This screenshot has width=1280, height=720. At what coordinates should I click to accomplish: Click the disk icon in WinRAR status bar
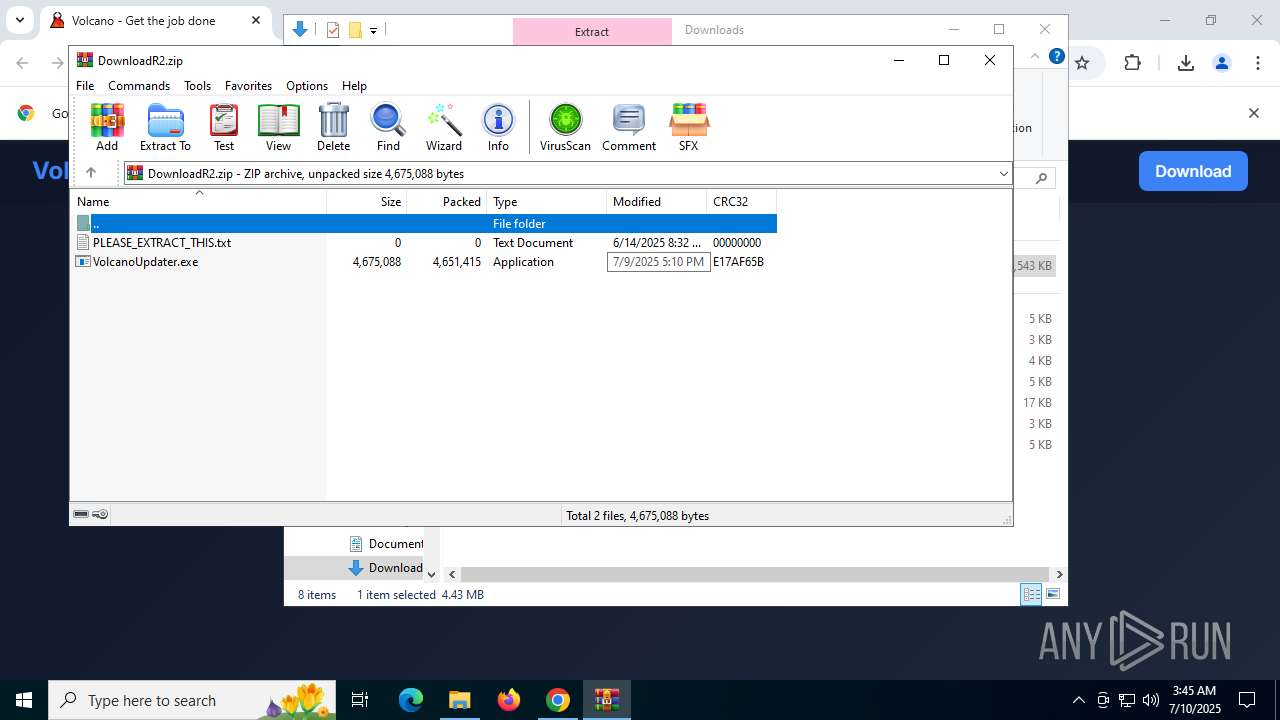coord(81,514)
